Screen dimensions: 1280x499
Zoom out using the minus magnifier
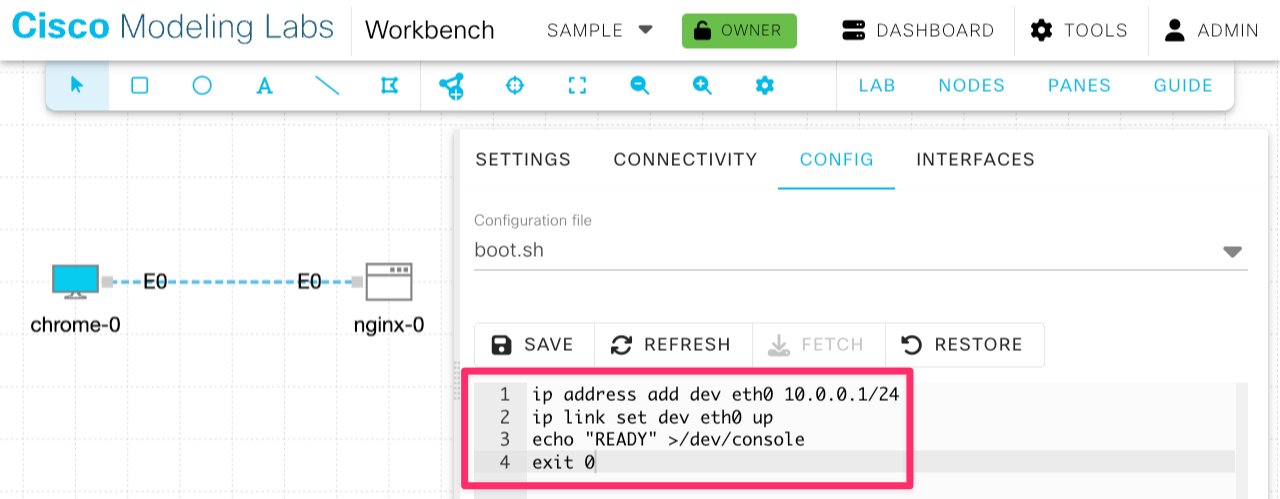point(640,86)
